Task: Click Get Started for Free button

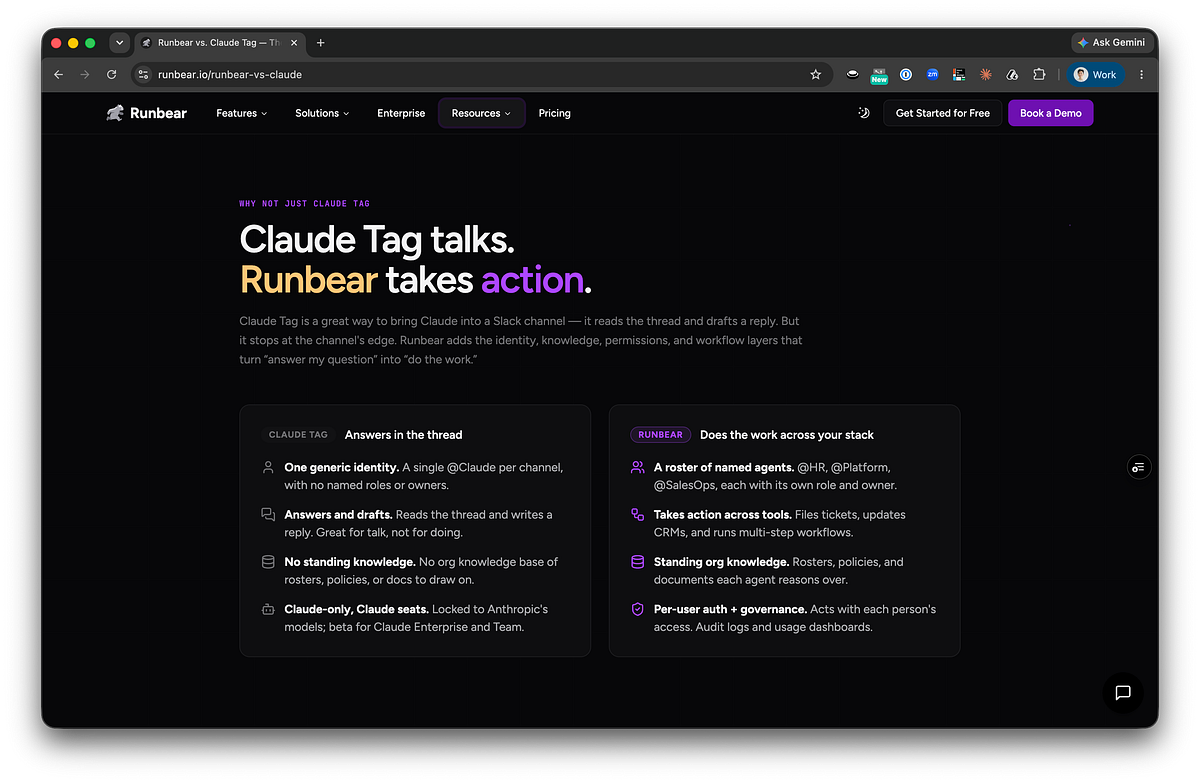Action: 942,113
